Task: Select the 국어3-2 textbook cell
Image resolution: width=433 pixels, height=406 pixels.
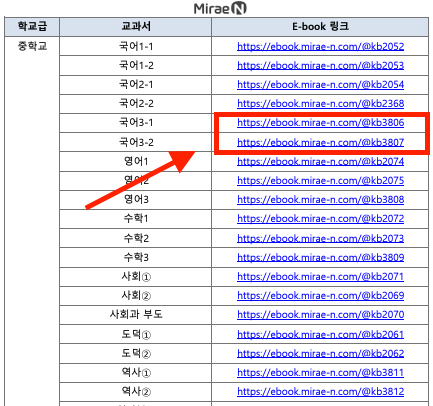Action: coord(136,142)
